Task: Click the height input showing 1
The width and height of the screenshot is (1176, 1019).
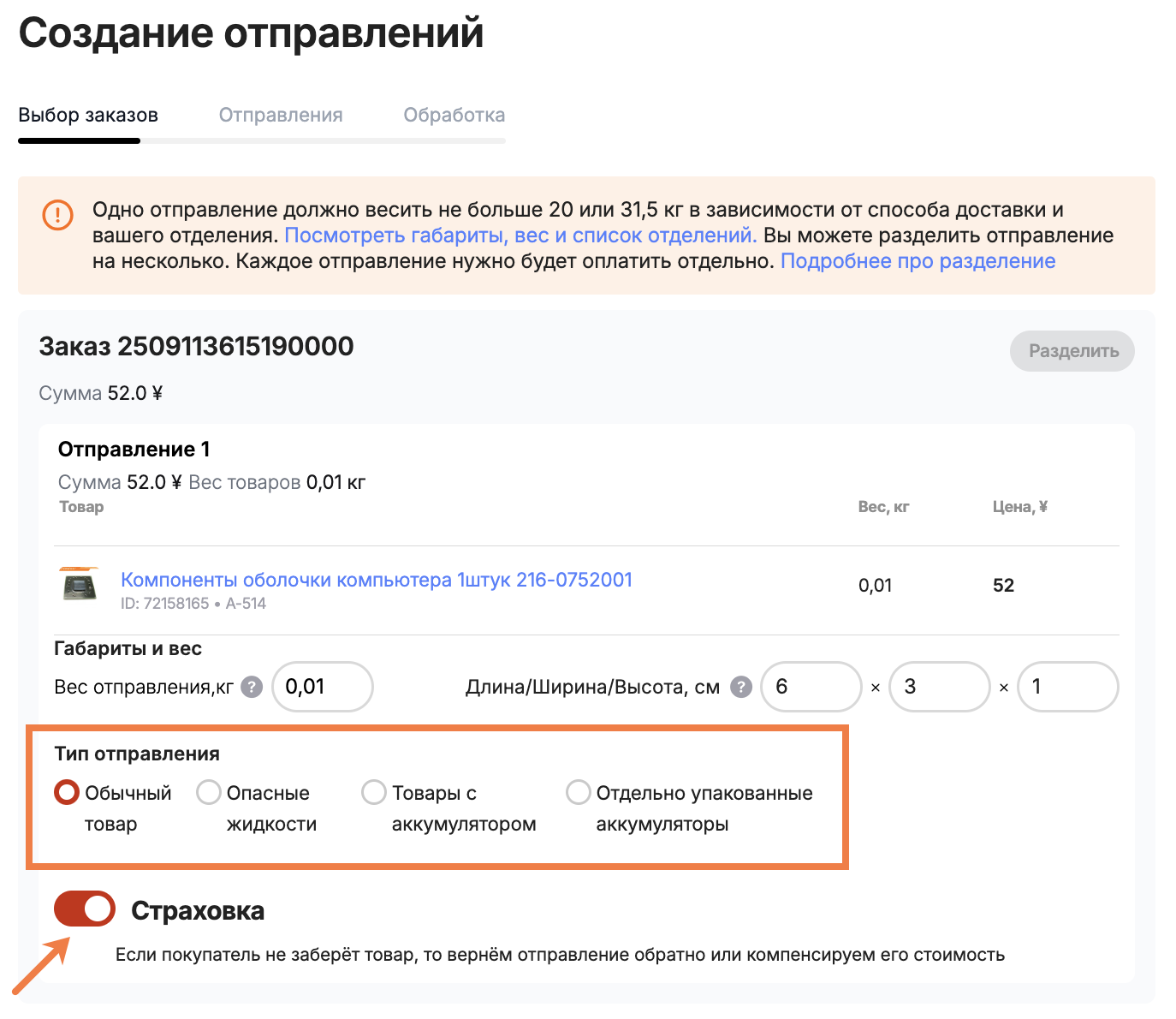Action: [x=1067, y=687]
